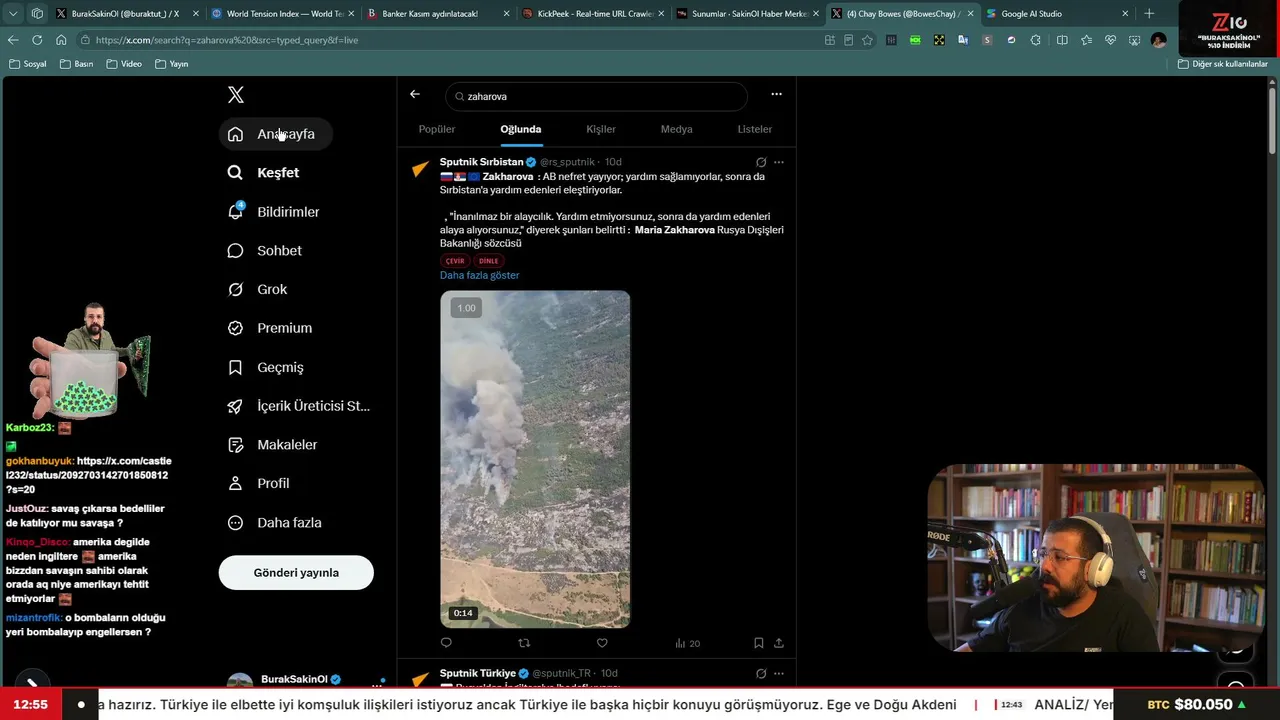View analytics showing 20 views
This screenshot has height=720, width=1280.
[x=687, y=643]
